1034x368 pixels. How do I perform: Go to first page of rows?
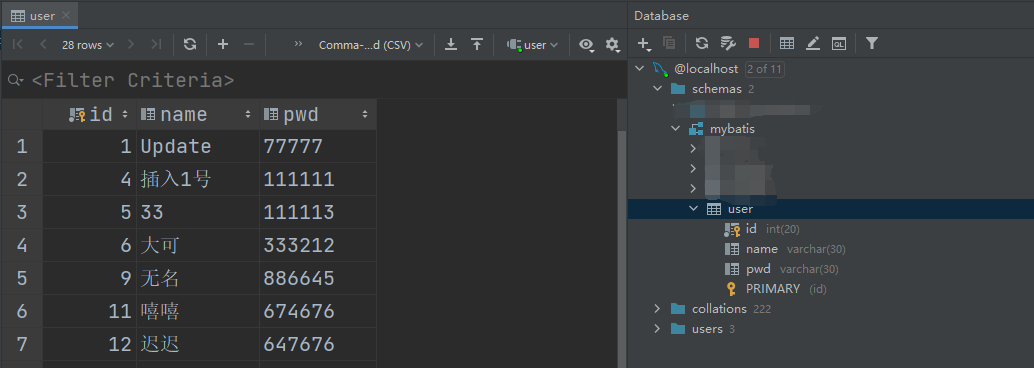click(x=18, y=44)
